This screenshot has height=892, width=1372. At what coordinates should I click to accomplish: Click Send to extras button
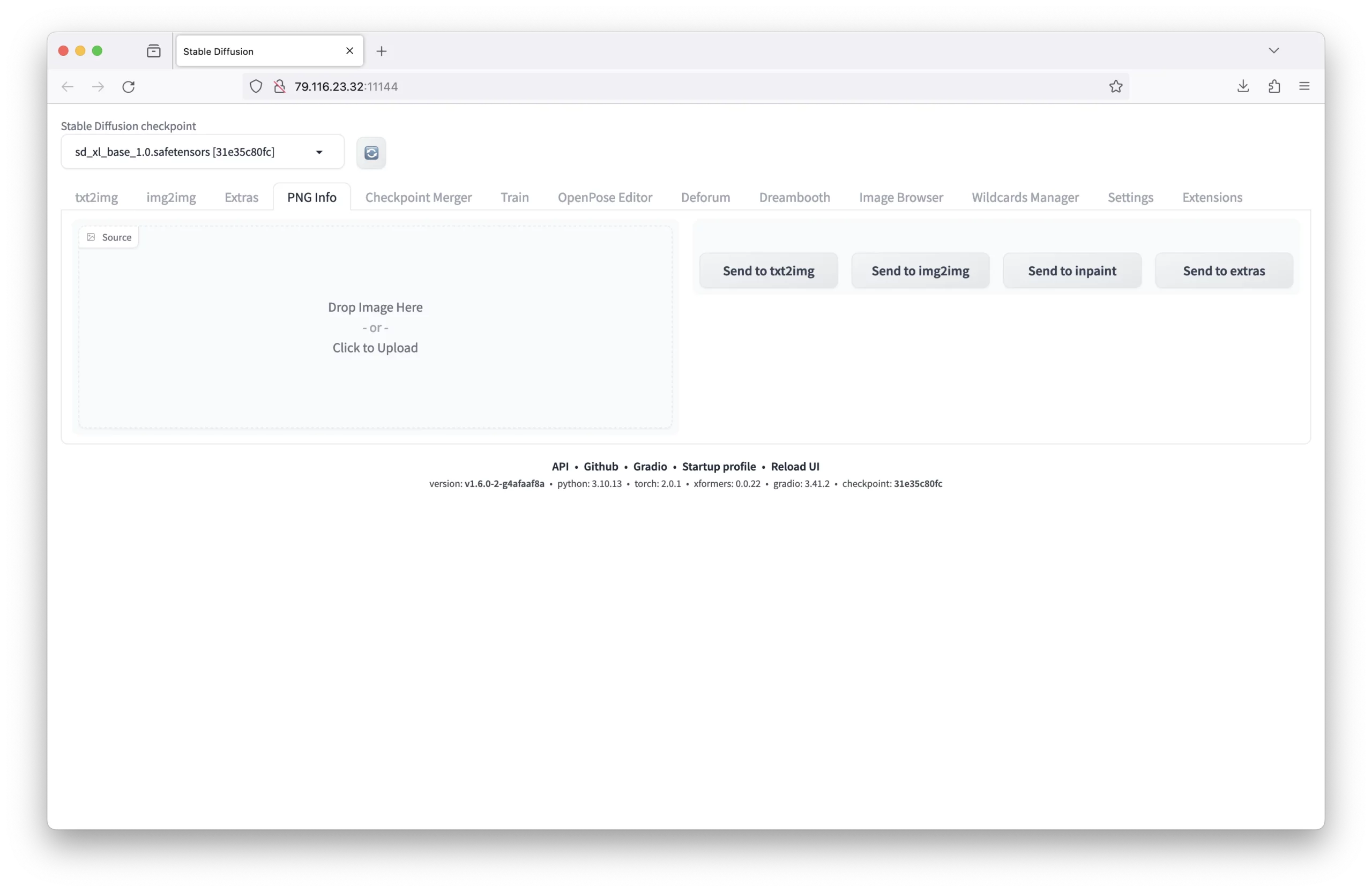click(1224, 271)
